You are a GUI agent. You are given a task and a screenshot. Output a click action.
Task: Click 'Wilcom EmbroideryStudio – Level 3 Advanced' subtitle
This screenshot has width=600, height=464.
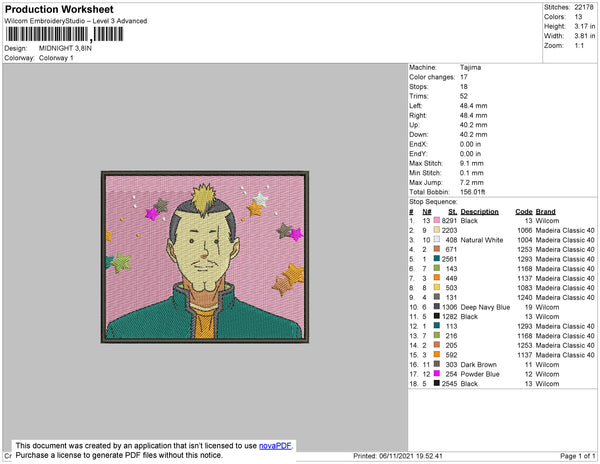76,21
